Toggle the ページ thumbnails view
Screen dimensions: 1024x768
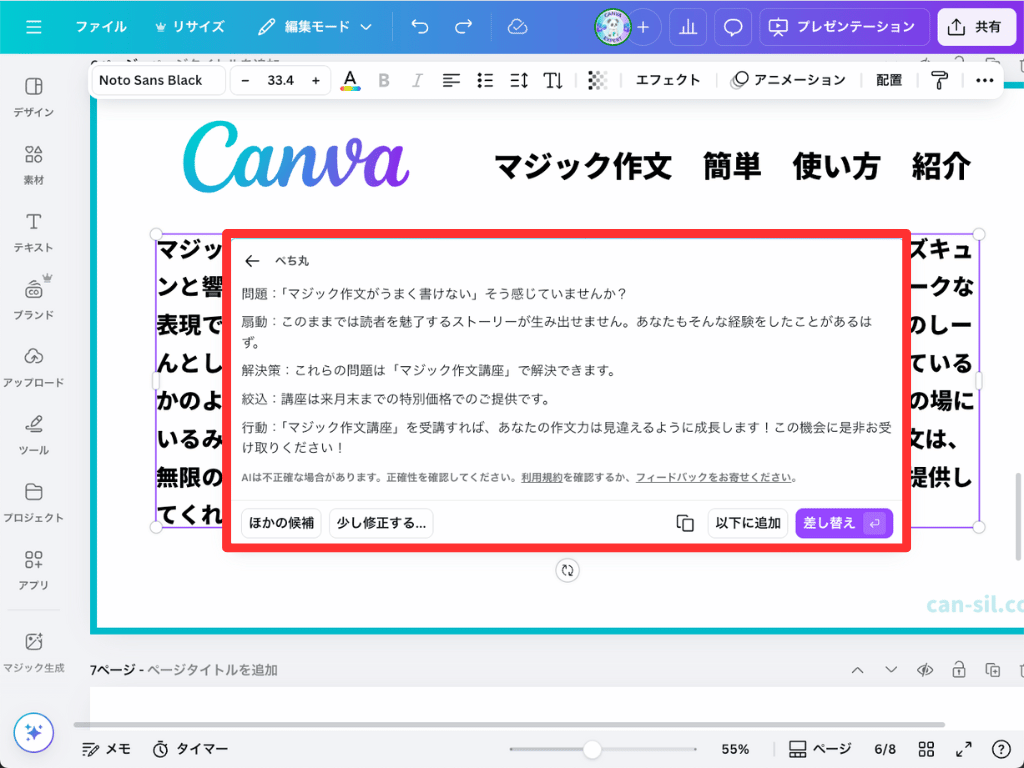[x=820, y=749]
